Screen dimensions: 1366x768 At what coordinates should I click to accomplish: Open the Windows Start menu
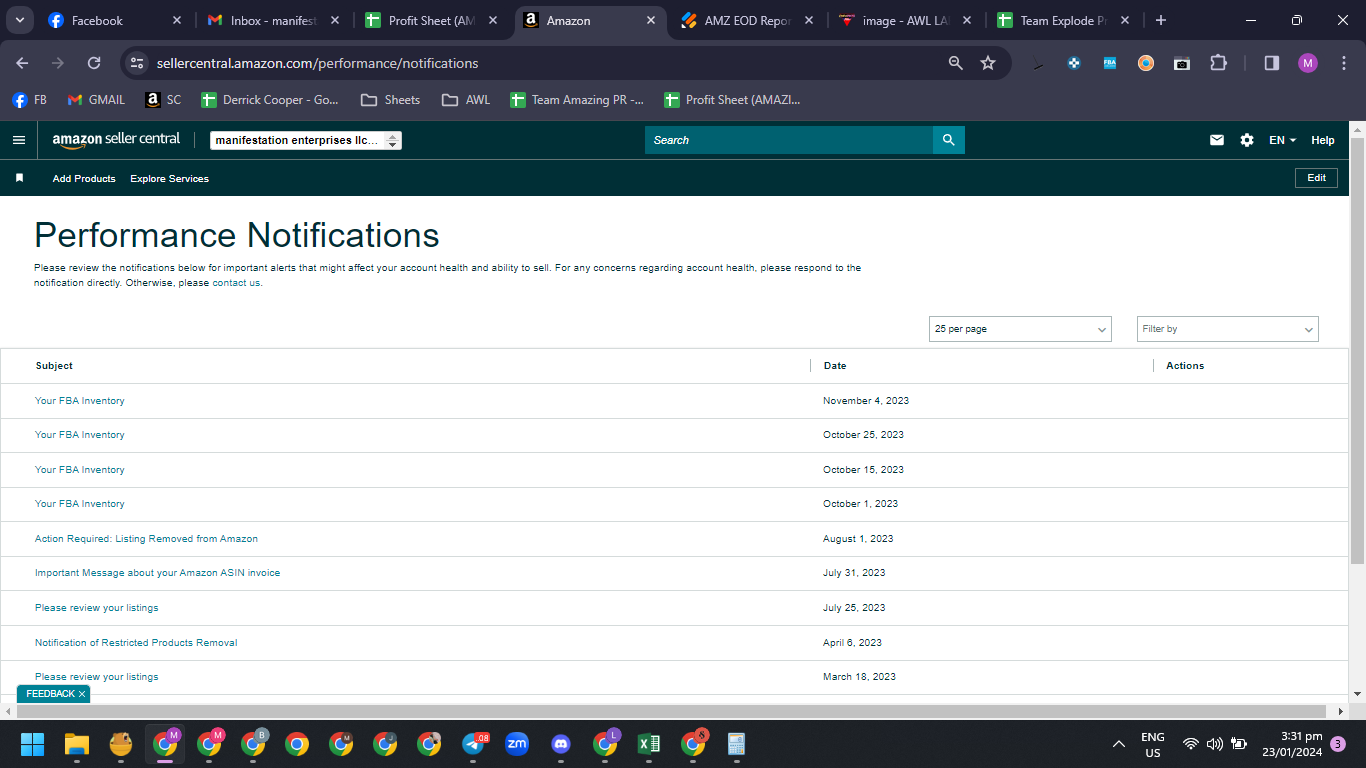point(33,744)
